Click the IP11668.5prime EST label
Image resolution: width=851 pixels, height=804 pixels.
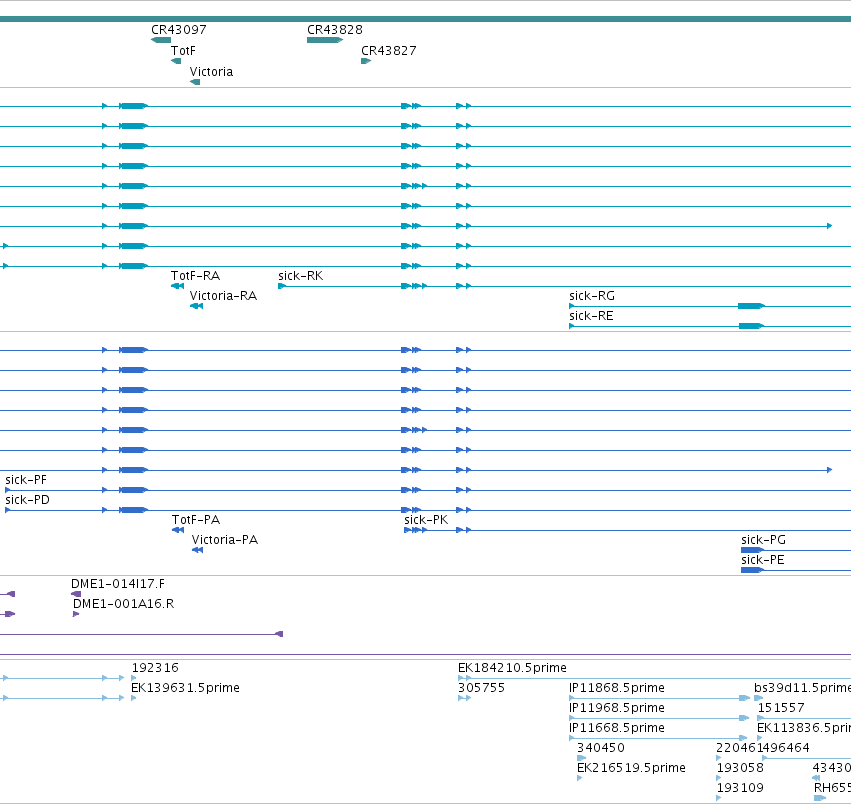click(617, 728)
